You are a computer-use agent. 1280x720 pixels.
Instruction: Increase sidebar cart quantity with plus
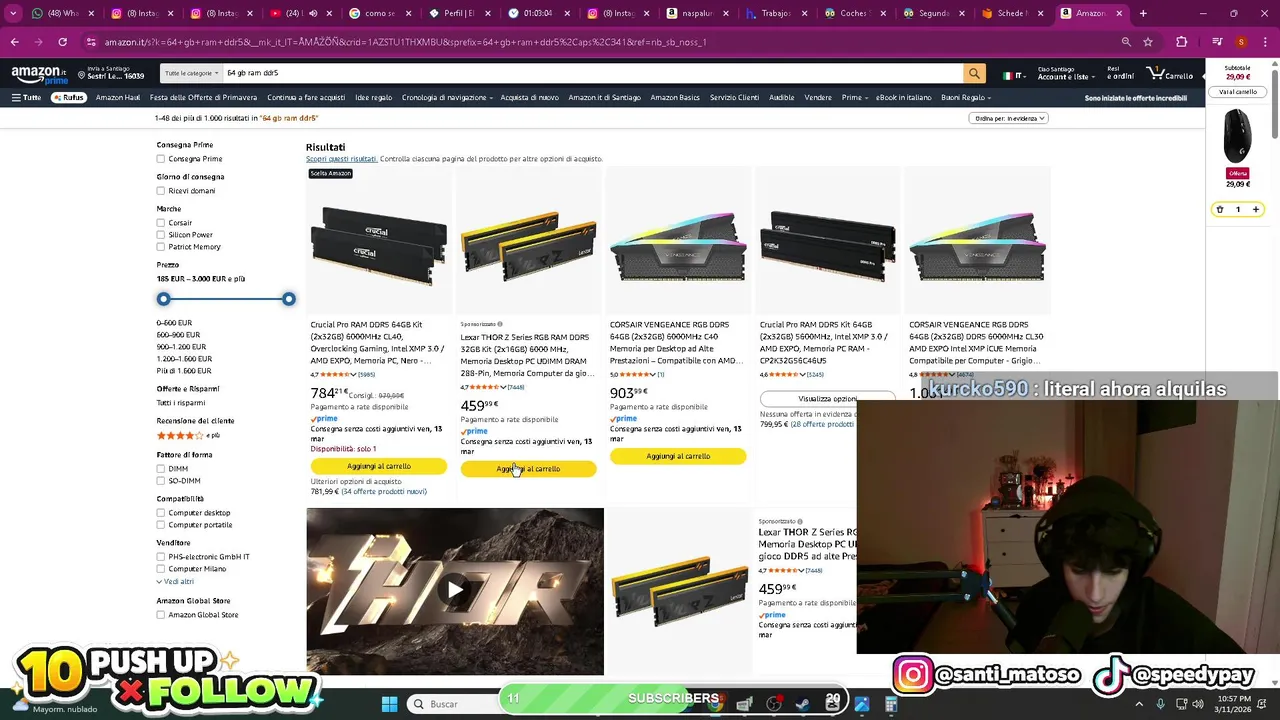(1256, 209)
